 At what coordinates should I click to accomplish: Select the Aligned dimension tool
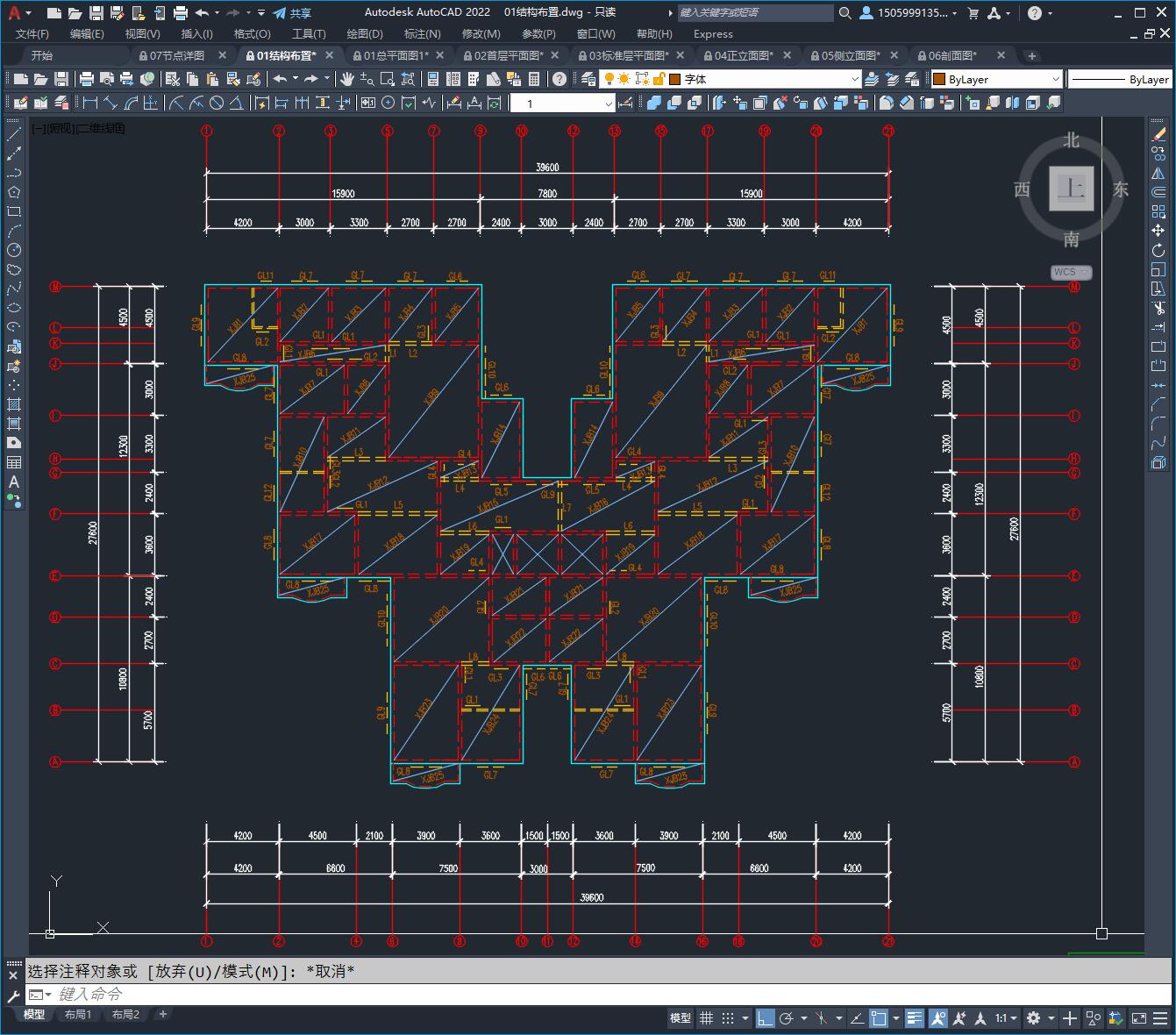coord(110,103)
